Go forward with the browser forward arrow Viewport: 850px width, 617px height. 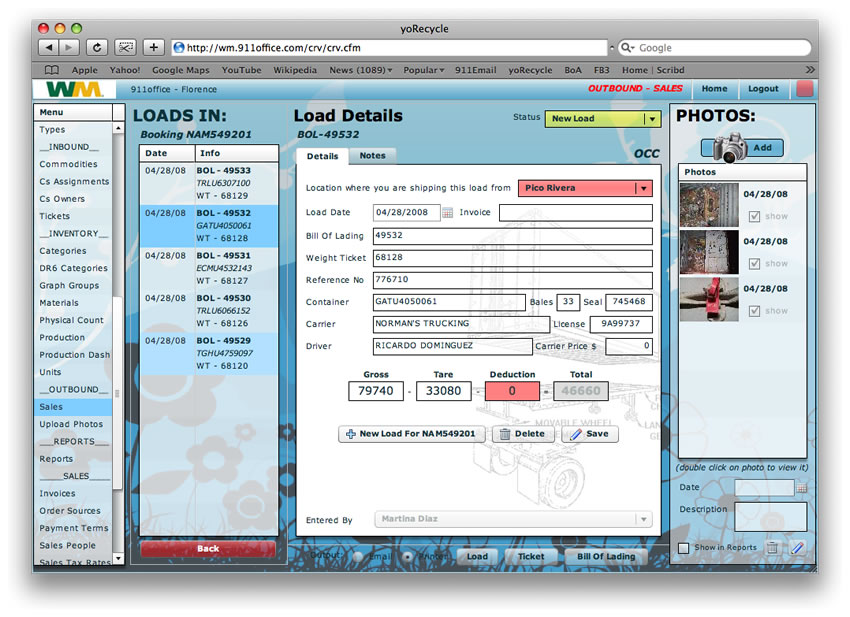[69, 48]
